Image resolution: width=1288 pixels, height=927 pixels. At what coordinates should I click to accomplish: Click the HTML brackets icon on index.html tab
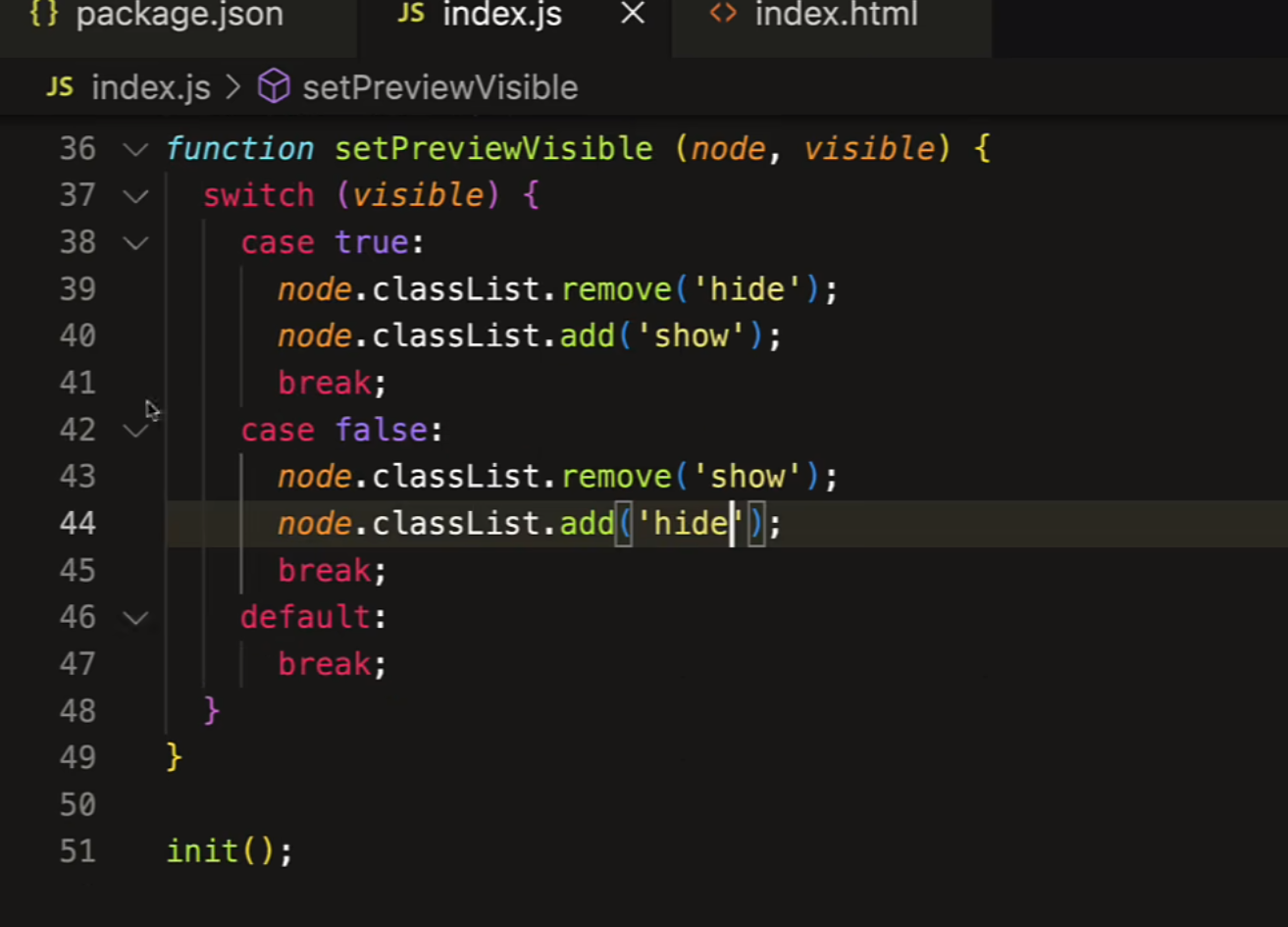723,15
